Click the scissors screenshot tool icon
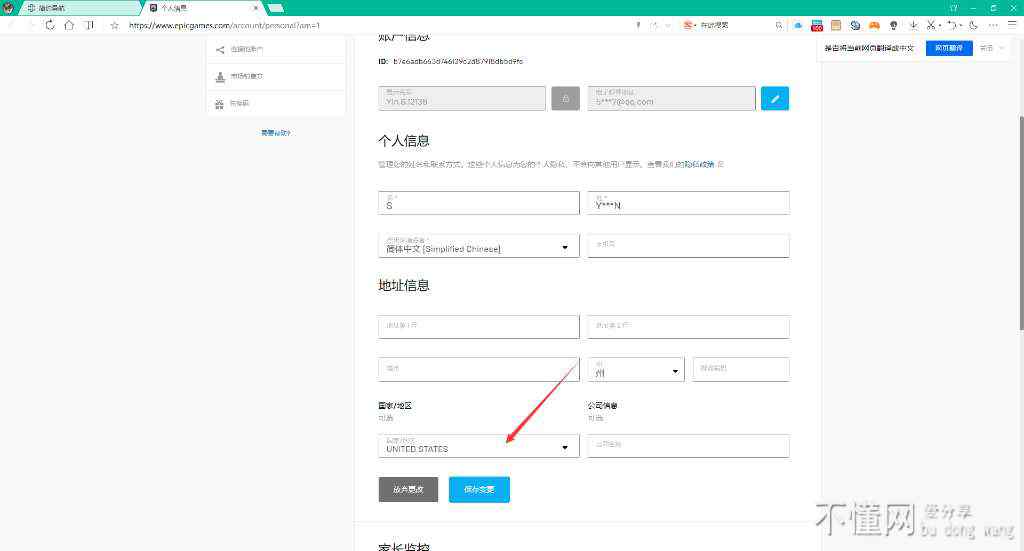 (x=931, y=25)
